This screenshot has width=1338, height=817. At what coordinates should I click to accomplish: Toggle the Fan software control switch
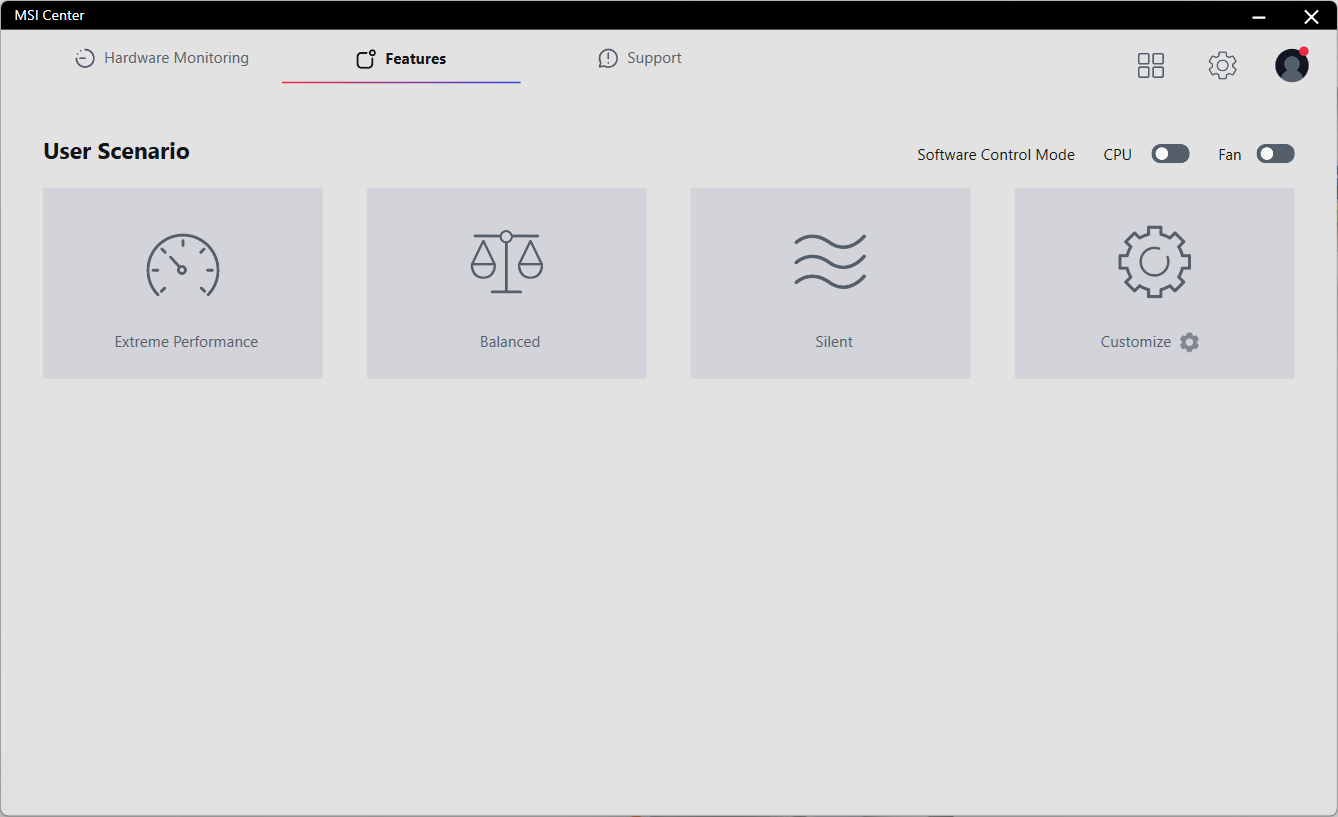coord(1275,154)
